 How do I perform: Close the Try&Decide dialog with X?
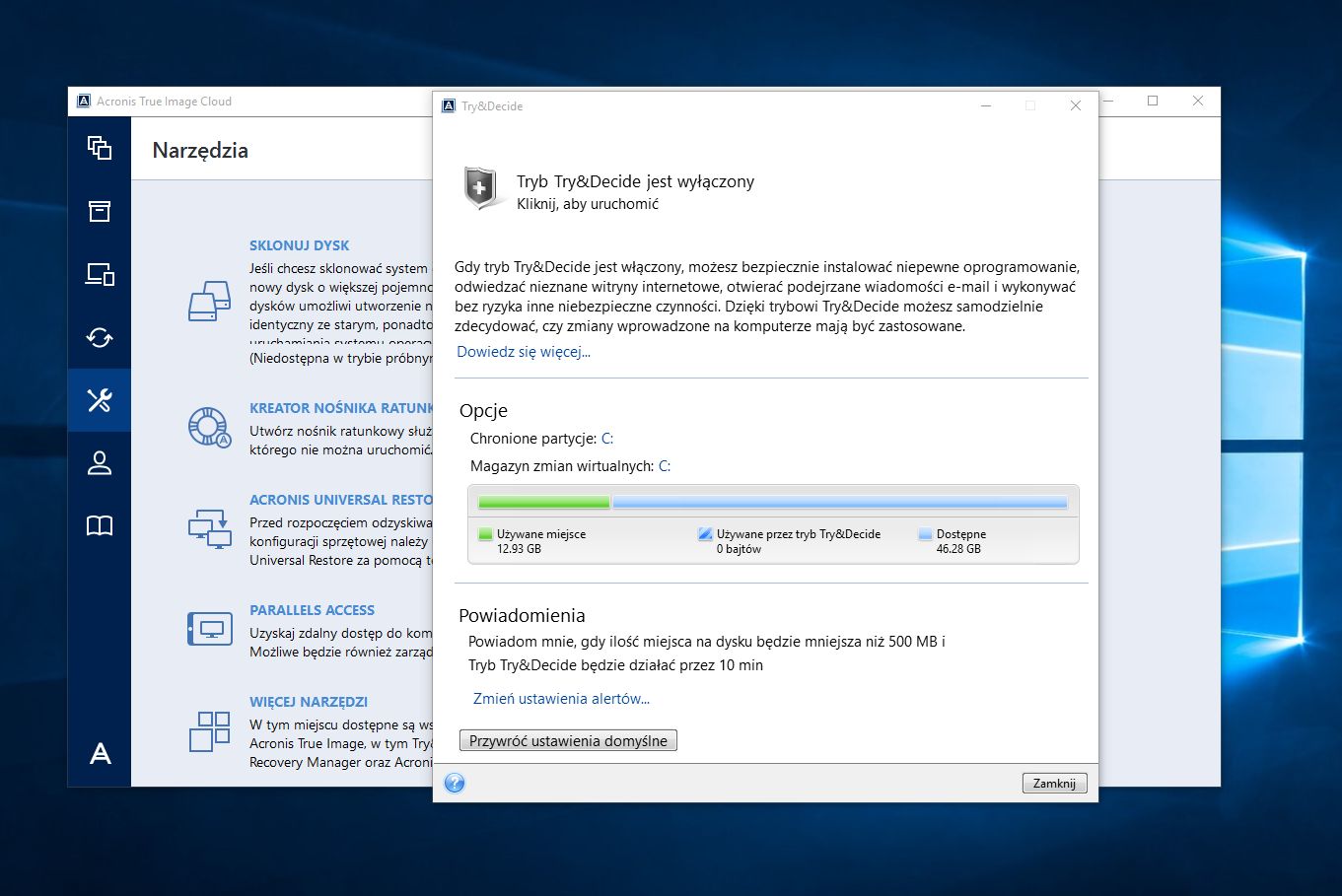click(1076, 105)
